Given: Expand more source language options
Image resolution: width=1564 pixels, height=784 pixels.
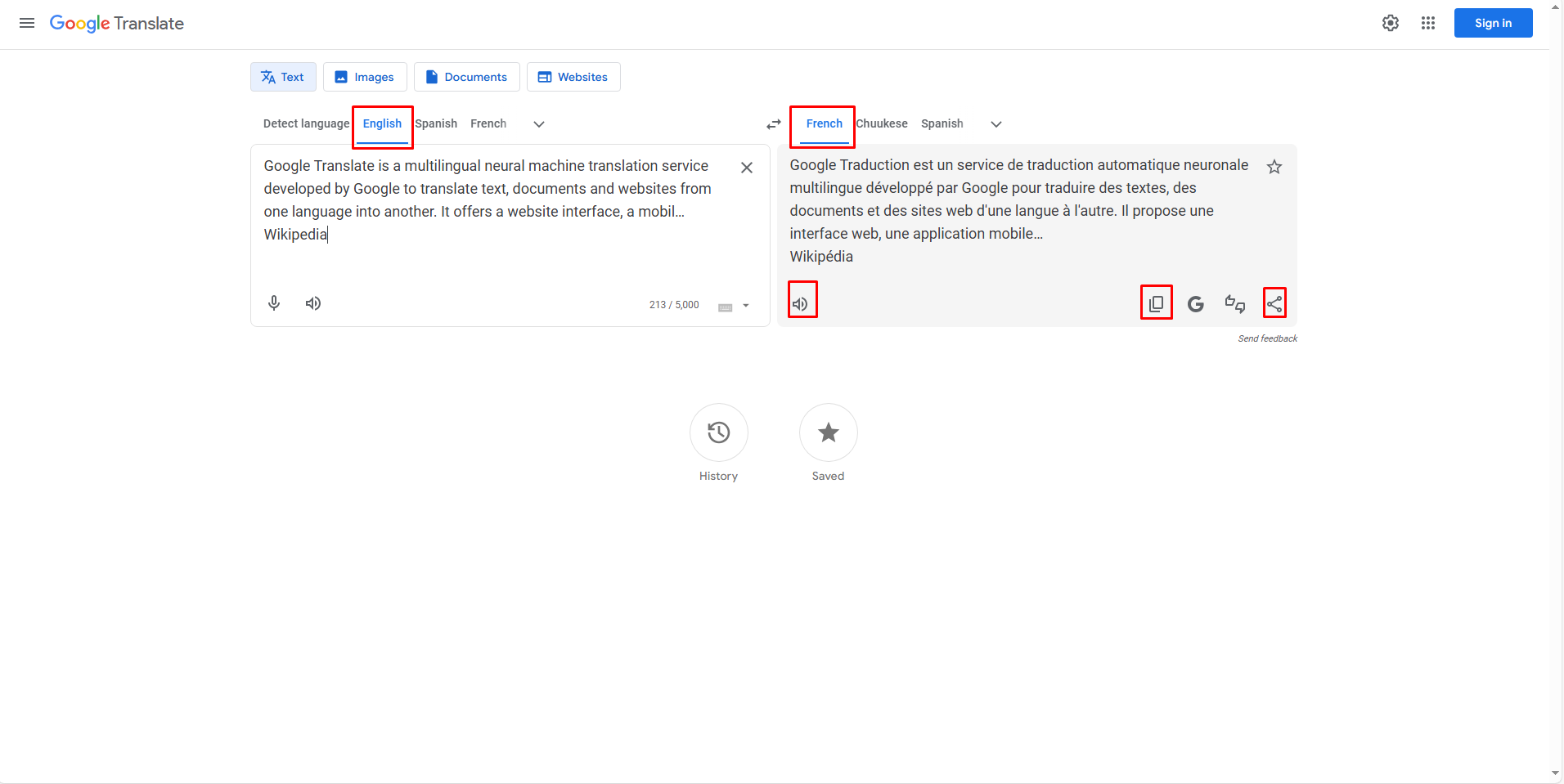Looking at the screenshot, I should (538, 124).
